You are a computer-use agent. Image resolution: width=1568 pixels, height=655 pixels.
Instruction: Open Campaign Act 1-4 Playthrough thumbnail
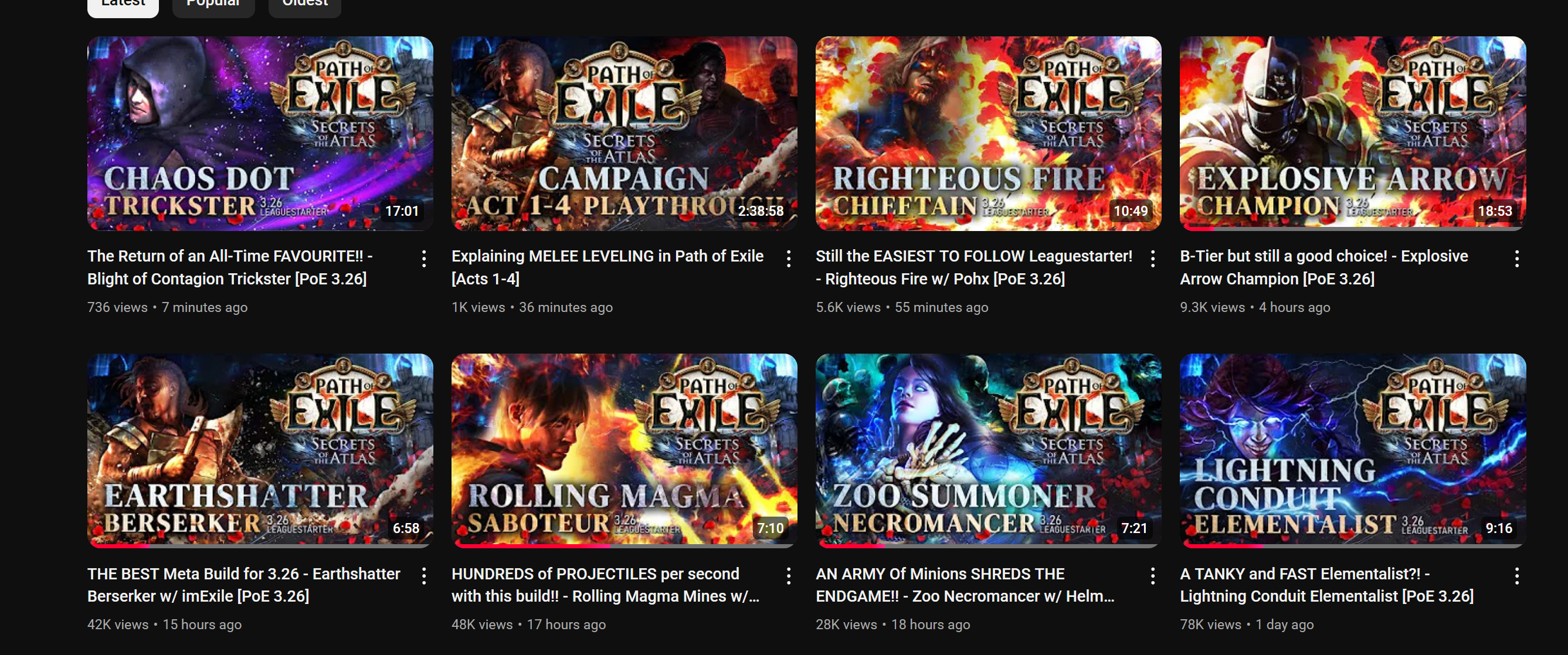click(624, 133)
